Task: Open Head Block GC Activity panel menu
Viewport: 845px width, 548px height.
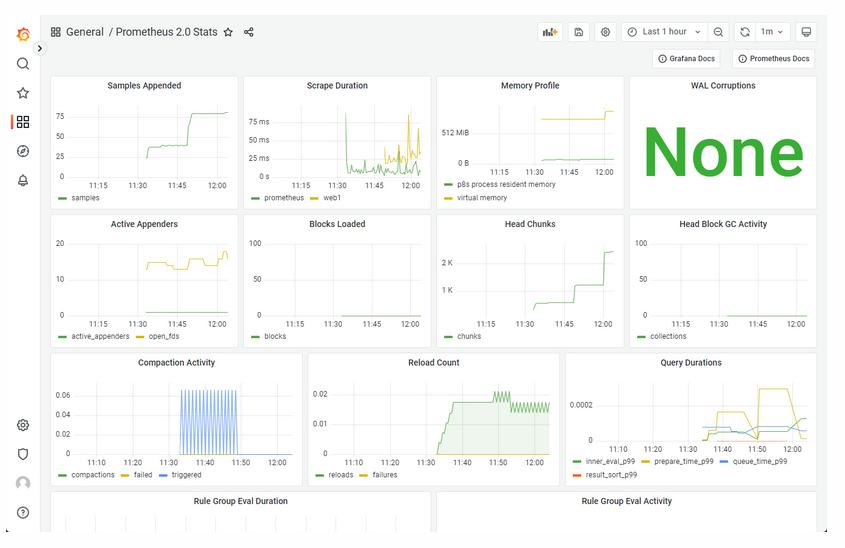Action: (723, 224)
